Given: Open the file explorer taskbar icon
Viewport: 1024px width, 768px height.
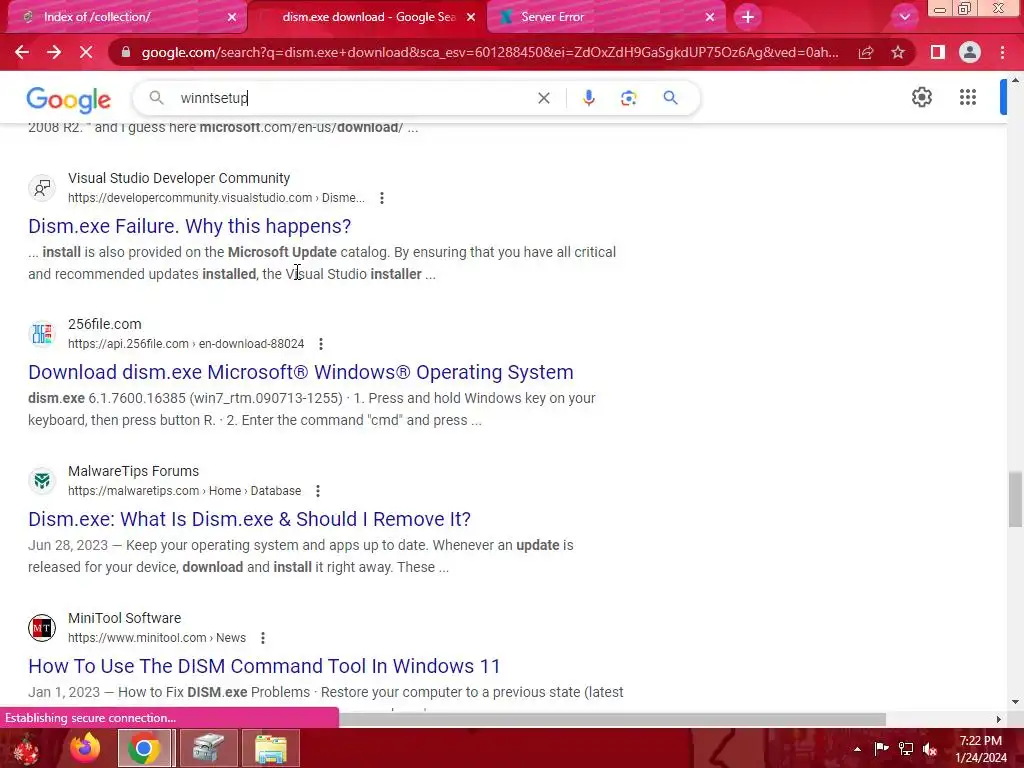Looking at the screenshot, I should [x=270, y=748].
